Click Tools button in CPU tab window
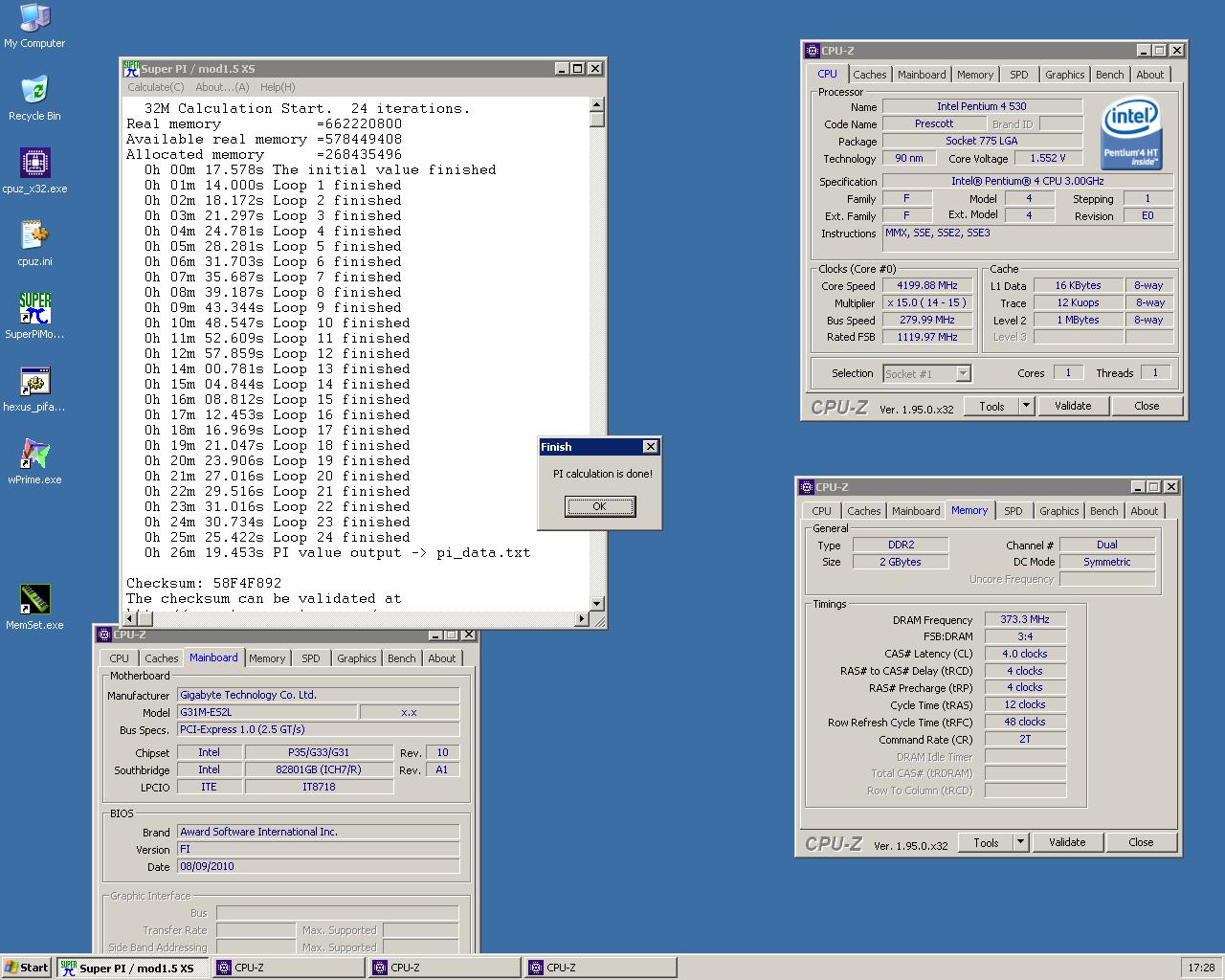This screenshot has width=1225, height=980. [x=991, y=406]
